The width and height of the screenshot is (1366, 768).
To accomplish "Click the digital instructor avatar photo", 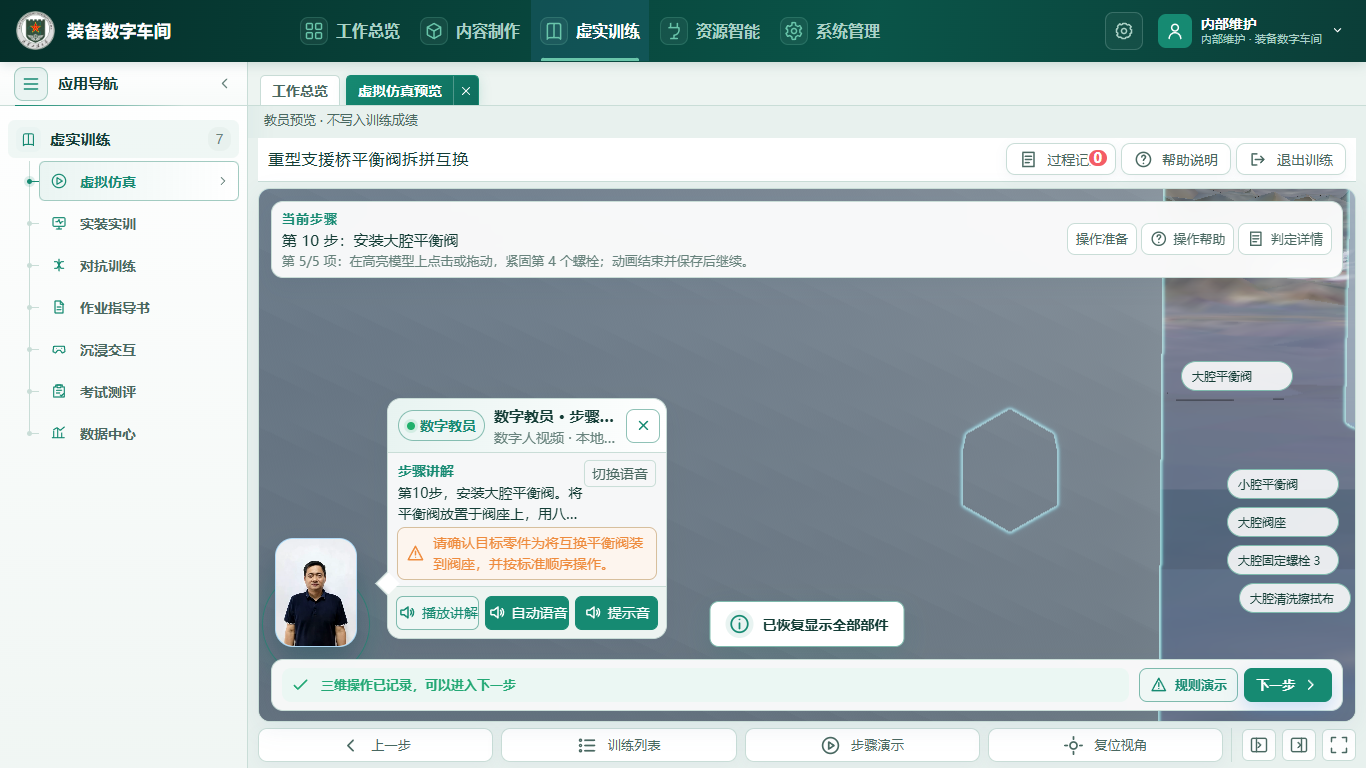I will 316,593.
